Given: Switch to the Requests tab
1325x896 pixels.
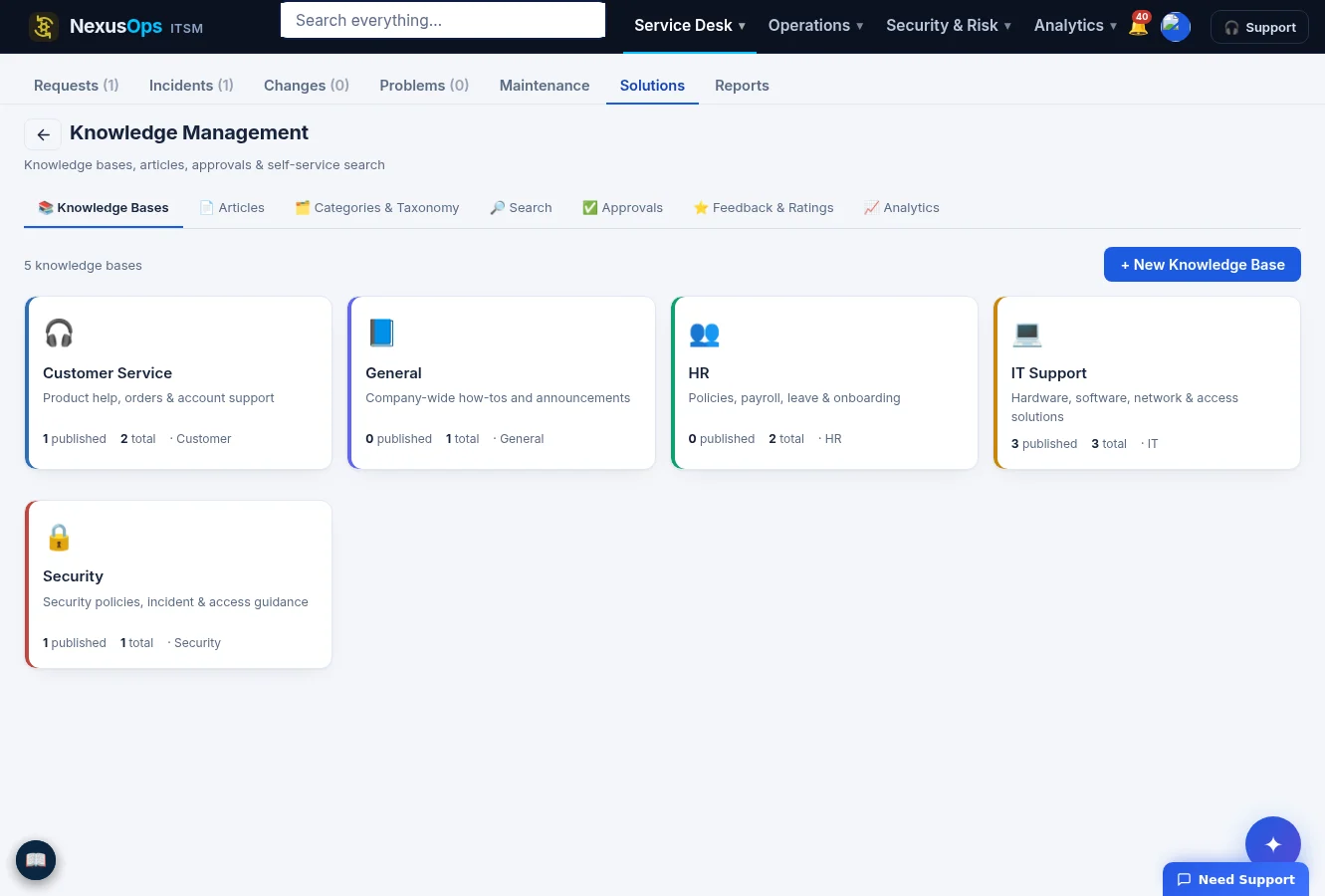Looking at the screenshot, I should 77,86.
